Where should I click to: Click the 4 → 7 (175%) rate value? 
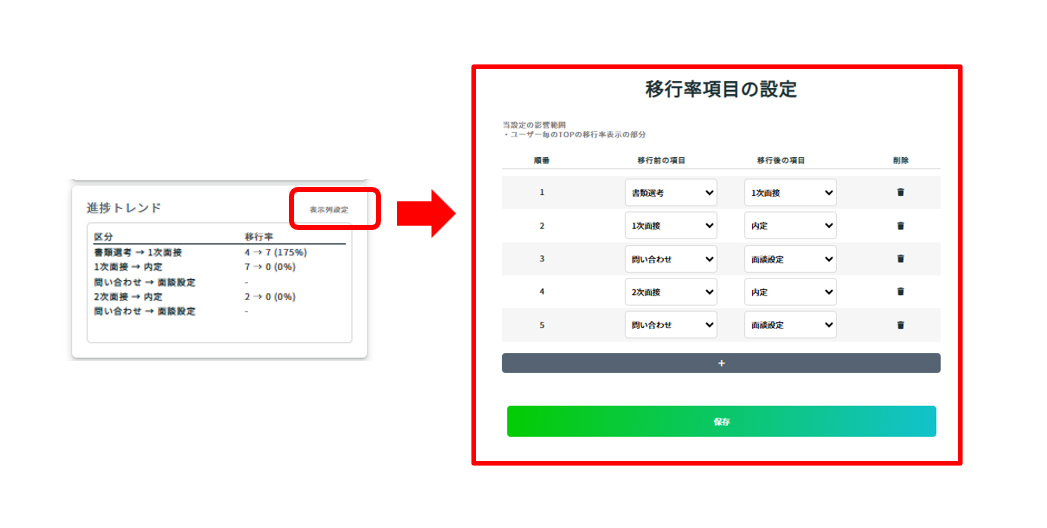click(275, 252)
